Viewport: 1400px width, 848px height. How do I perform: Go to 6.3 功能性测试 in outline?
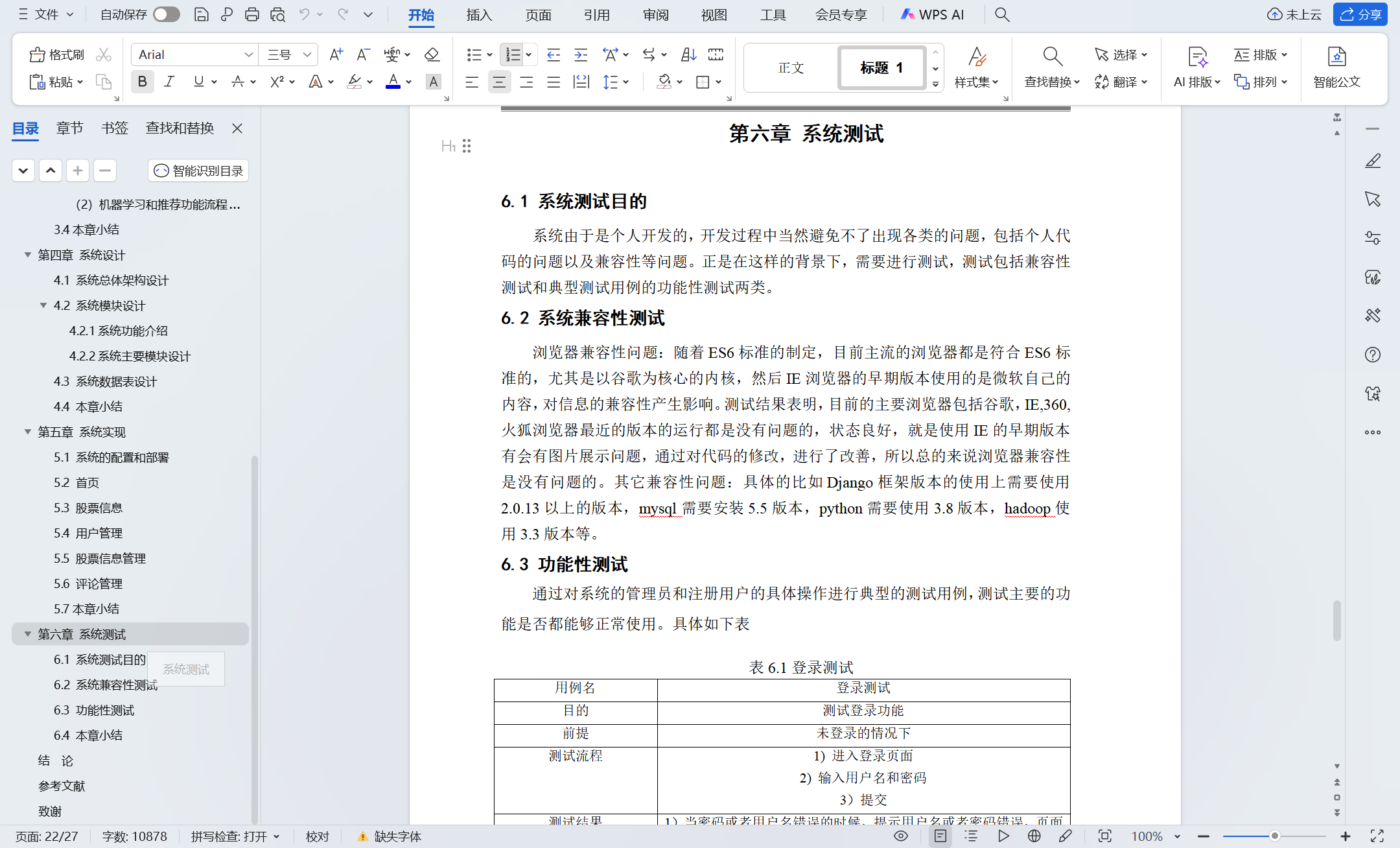(x=94, y=710)
